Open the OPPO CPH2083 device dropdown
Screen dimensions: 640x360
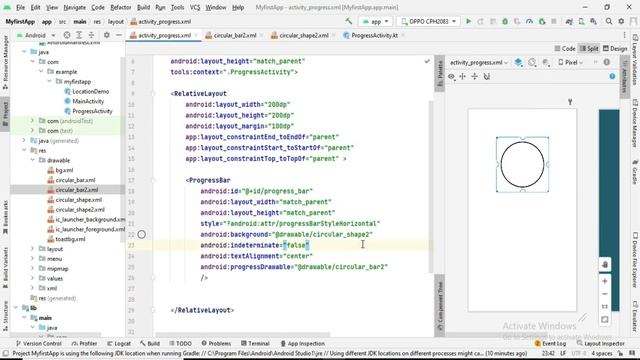[x=428, y=21]
